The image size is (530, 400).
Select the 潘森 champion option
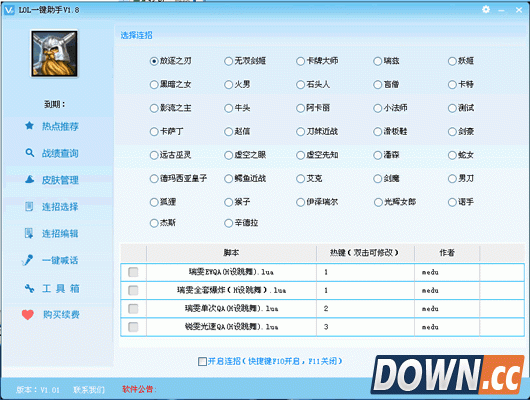tap(378, 155)
